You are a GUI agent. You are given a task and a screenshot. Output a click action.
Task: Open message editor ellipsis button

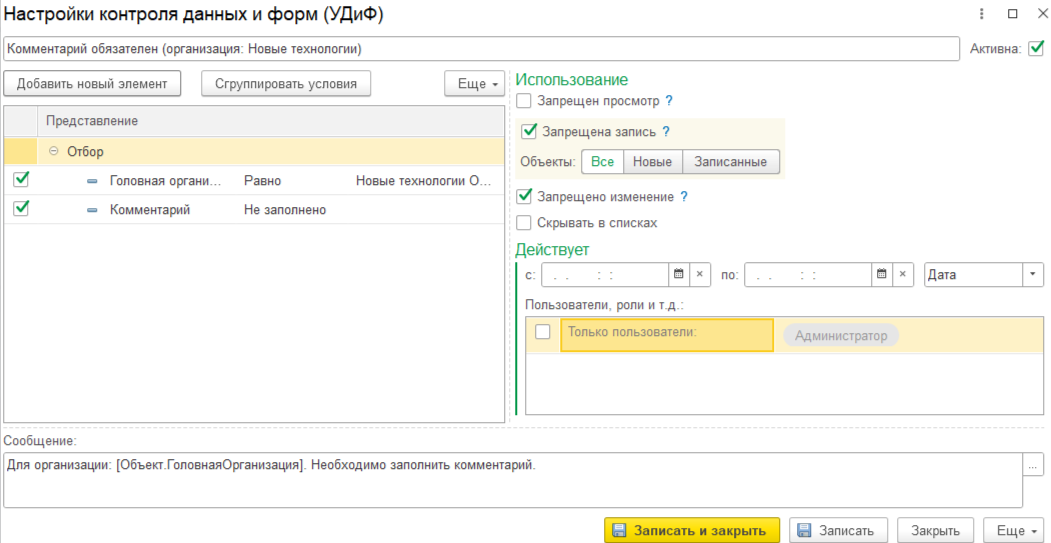(x=1034, y=465)
